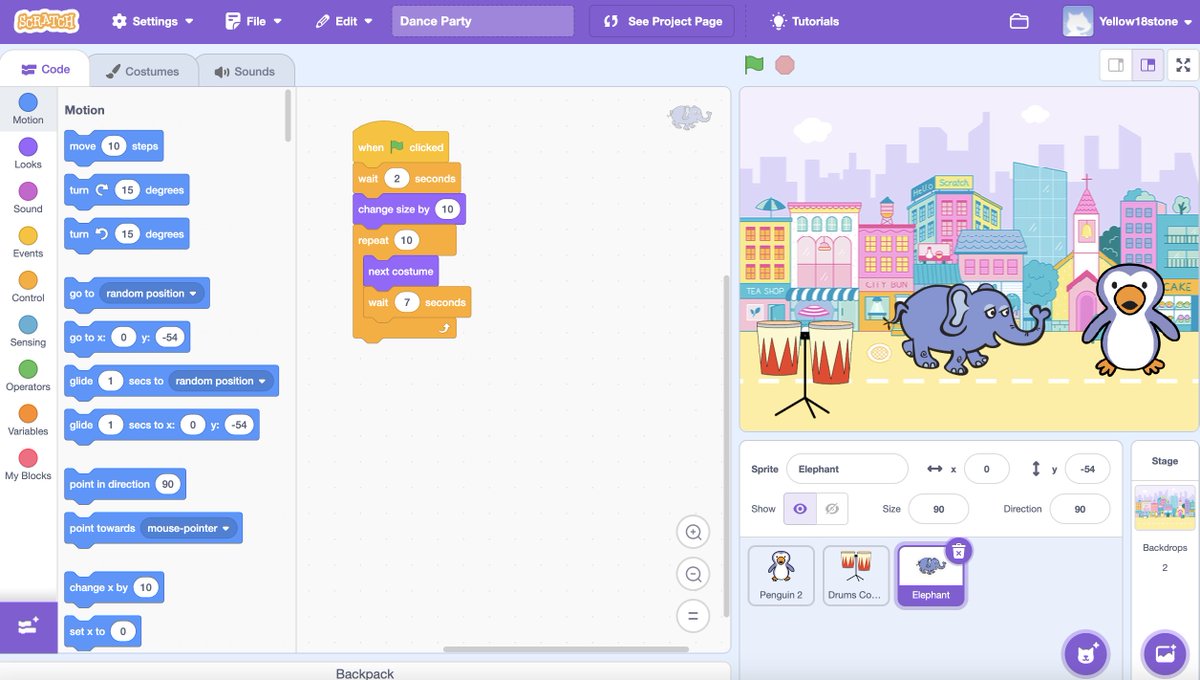Screen dimensions: 1200x680
Task: Select the Motion block category
Action: [x=28, y=109]
